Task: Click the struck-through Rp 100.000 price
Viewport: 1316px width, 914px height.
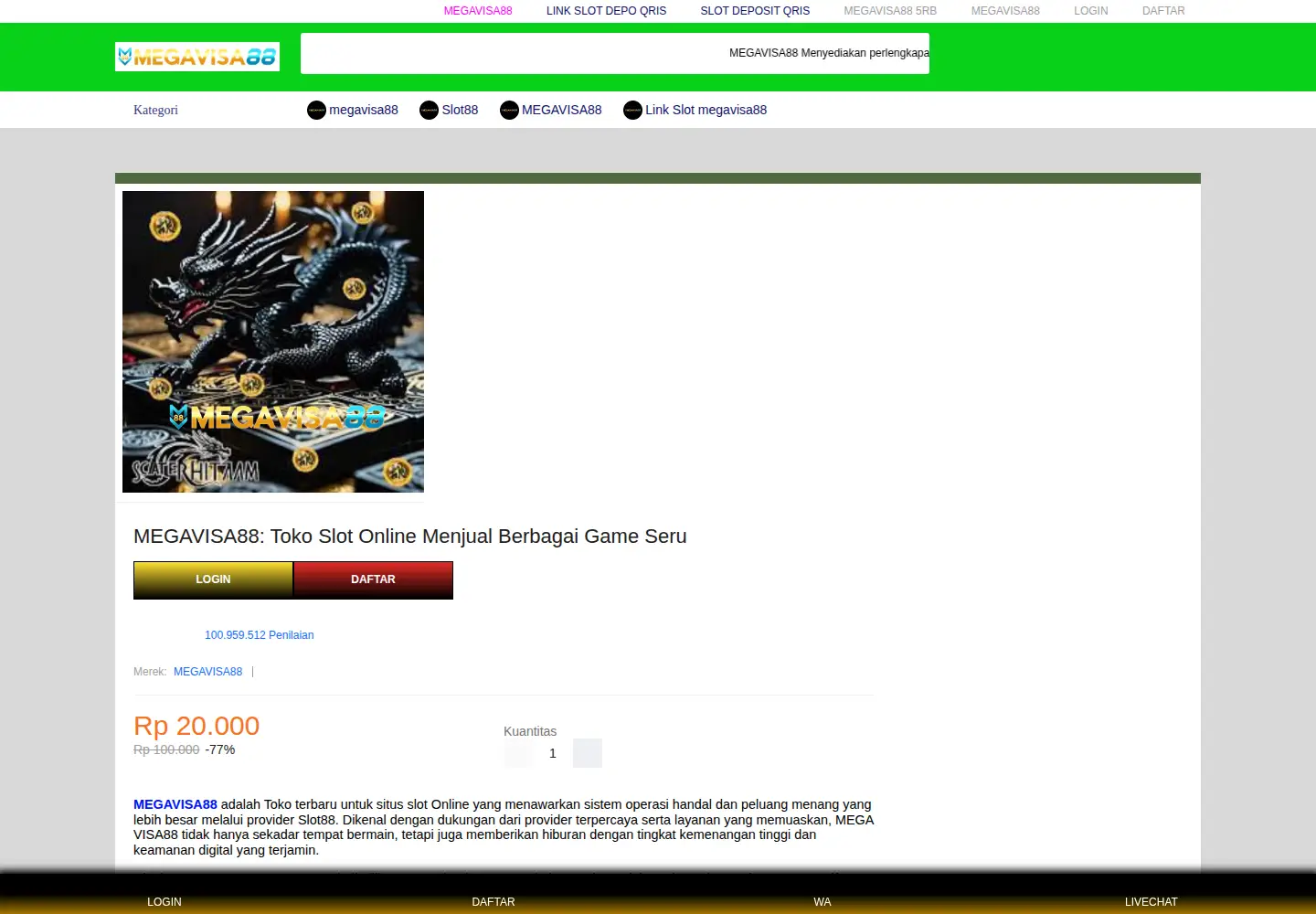Action: coord(166,749)
